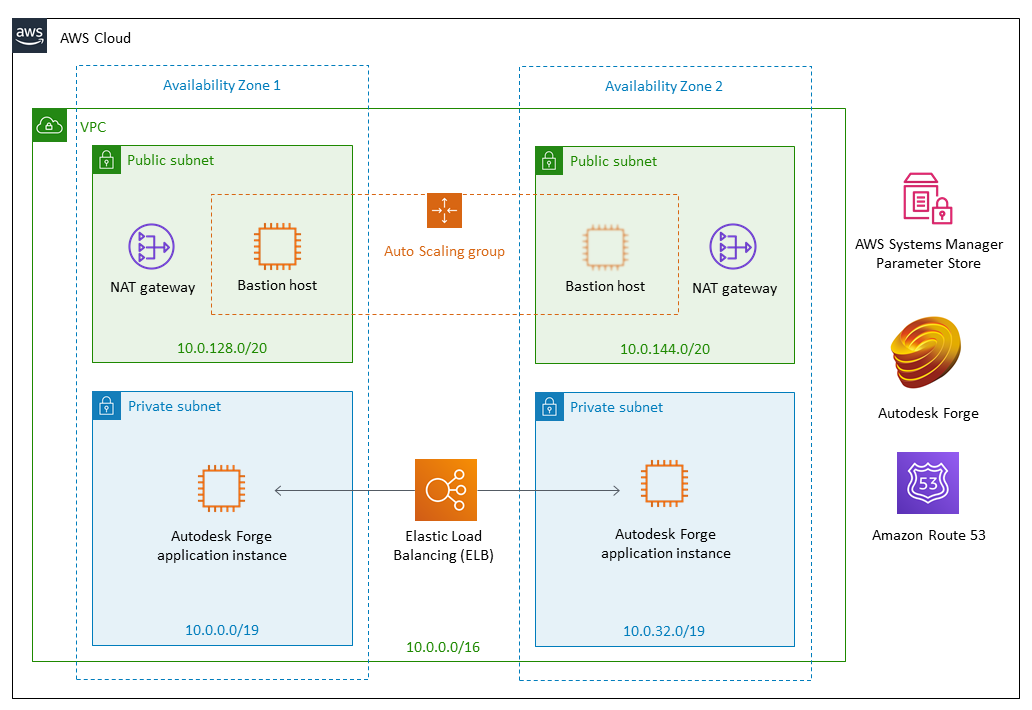The width and height of the screenshot is (1032, 710).
Task: Click the "10.0.128.0/20" CIDR text
Action: coord(222,348)
